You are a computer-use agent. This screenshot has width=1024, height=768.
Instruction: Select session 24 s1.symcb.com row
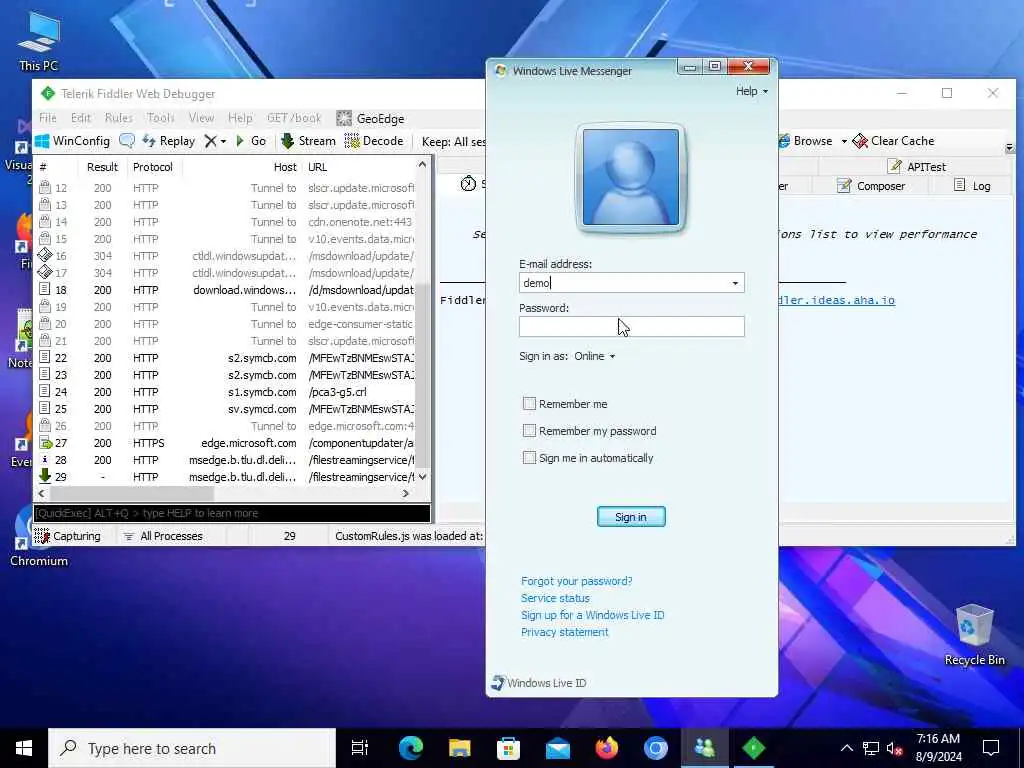[x=226, y=392]
